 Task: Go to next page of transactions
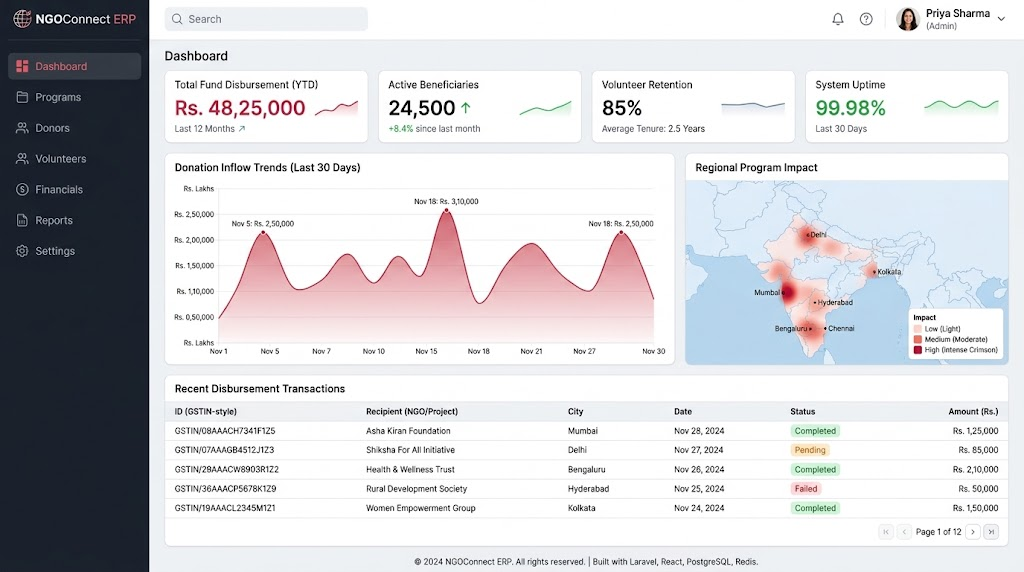(x=972, y=532)
